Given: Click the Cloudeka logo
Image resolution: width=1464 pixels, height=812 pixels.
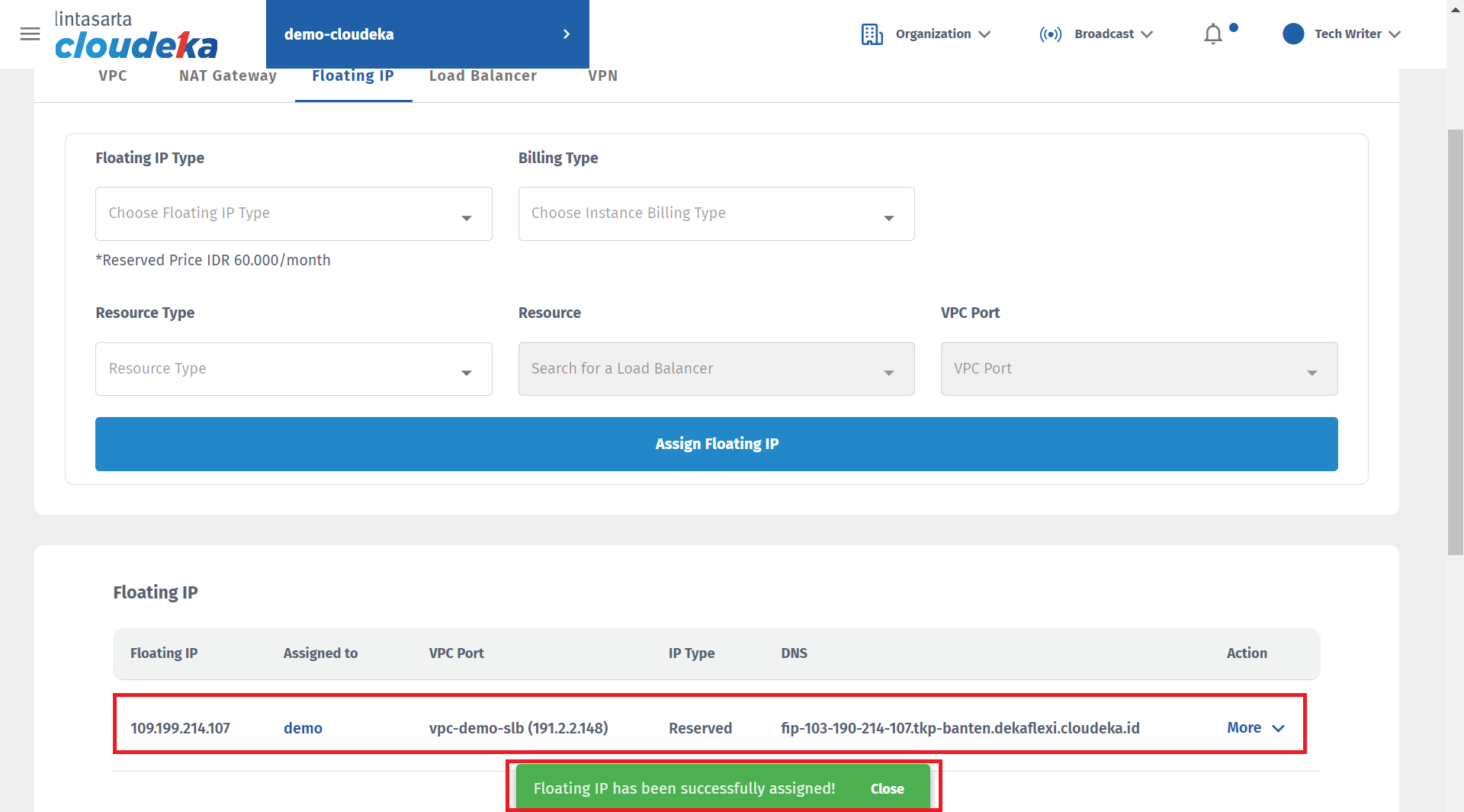Looking at the screenshot, I should click(x=136, y=36).
